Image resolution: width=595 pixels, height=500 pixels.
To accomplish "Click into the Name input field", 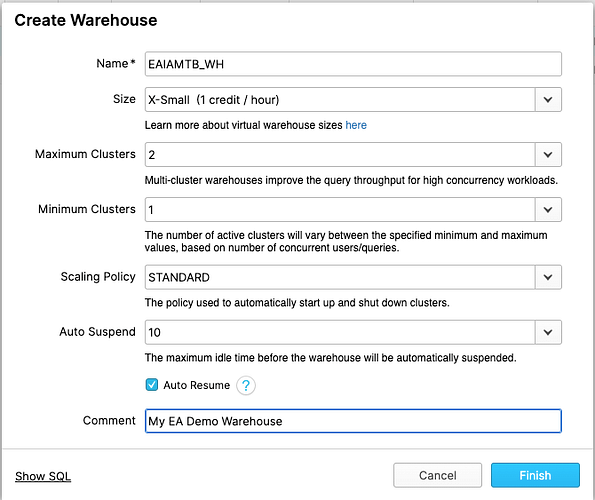I will (x=353, y=64).
